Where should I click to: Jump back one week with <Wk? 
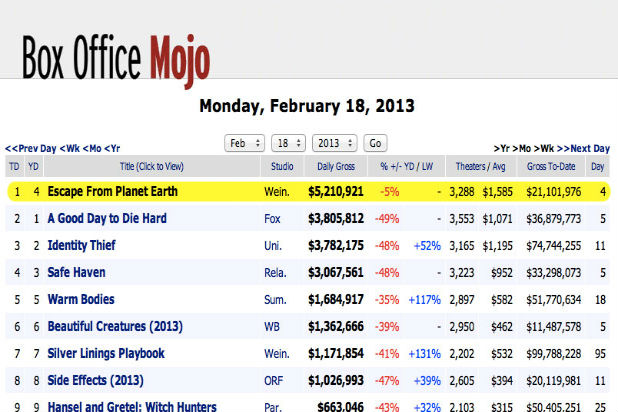tap(70, 148)
